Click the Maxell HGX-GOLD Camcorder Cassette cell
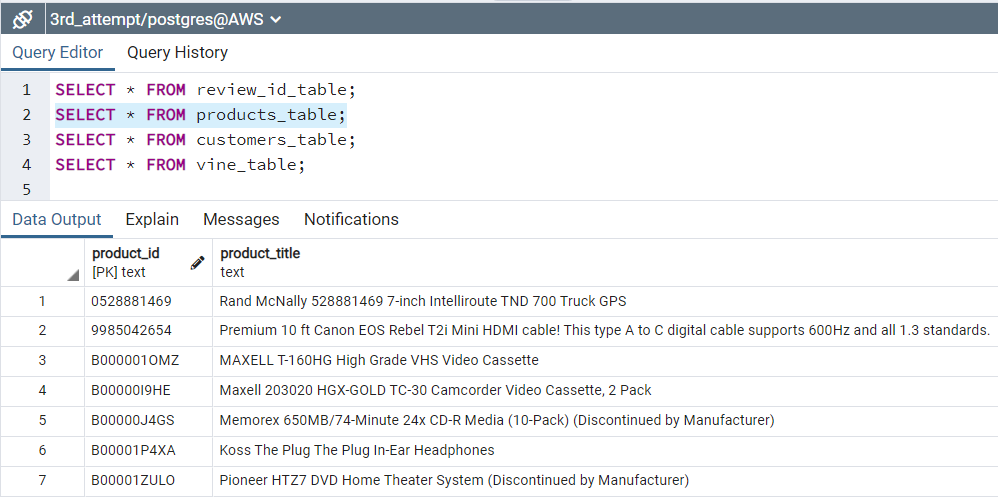Screen dimensions: 998x497 [x=605, y=391]
